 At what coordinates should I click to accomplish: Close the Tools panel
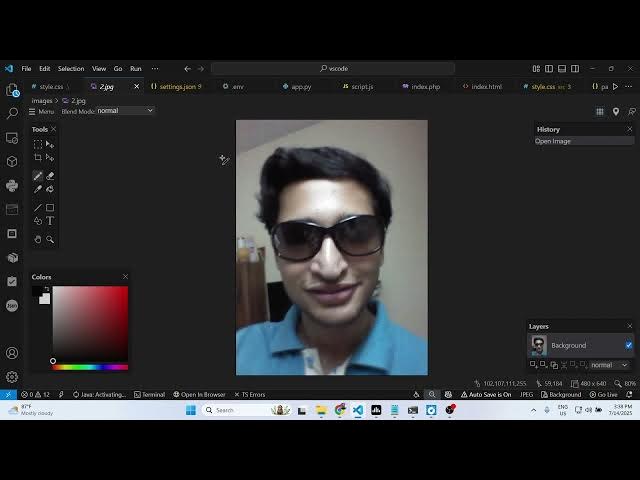[x=53, y=129]
